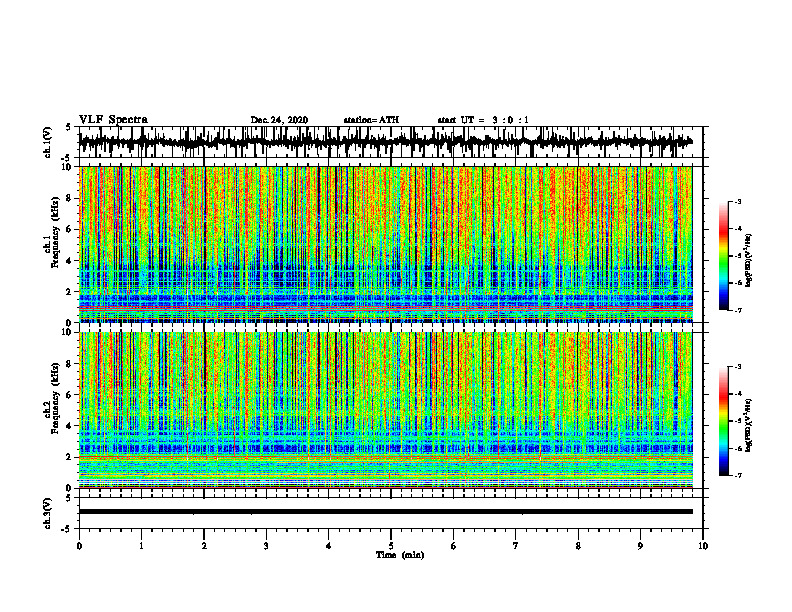Click the 'ch.1(V)' waveform axis label

point(47,143)
